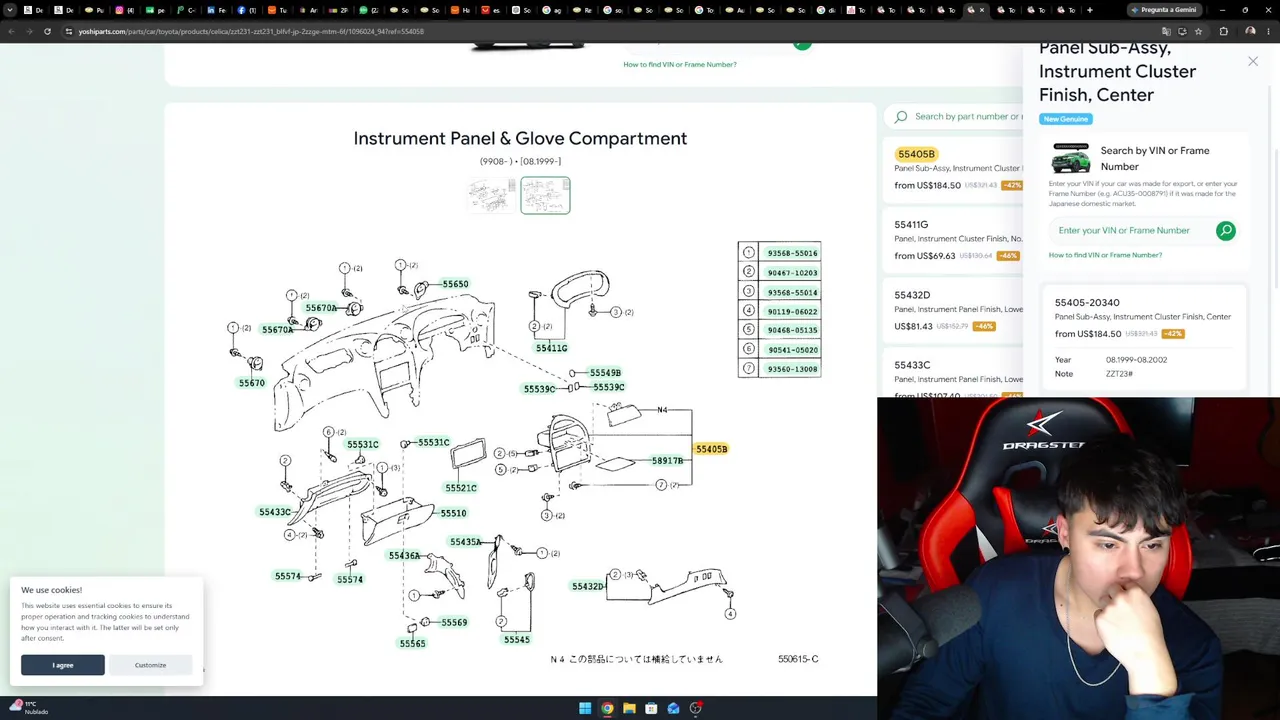Select part label 55569 on diagram
Image resolution: width=1280 pixels, height=720 pixels.
tap(454, 622)
